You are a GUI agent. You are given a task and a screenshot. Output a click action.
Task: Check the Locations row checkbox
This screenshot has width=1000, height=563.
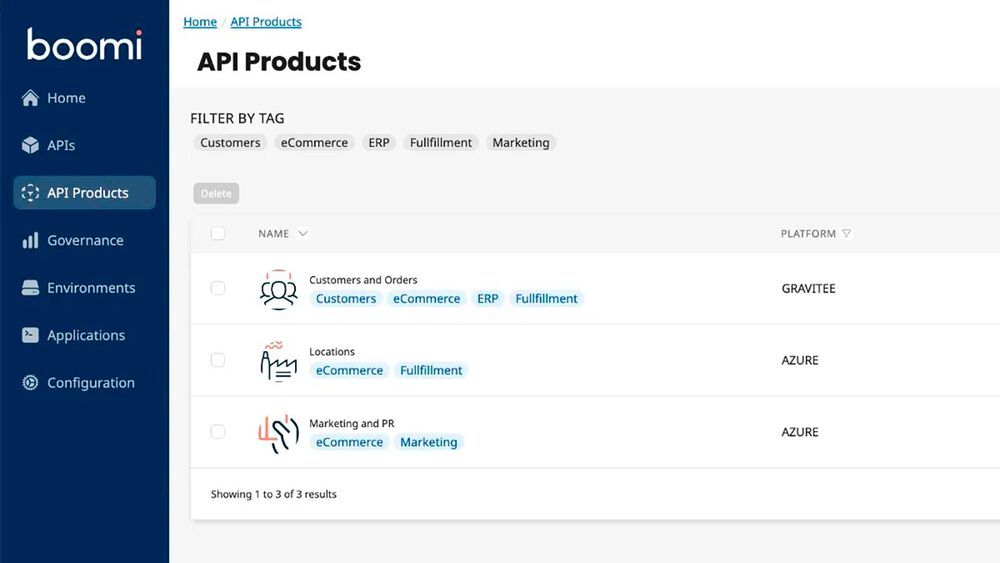coord(218,360)
